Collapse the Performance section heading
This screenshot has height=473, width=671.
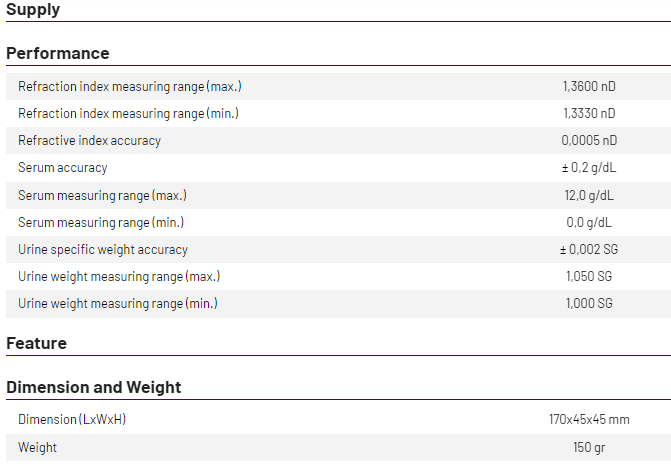[58, 53]
